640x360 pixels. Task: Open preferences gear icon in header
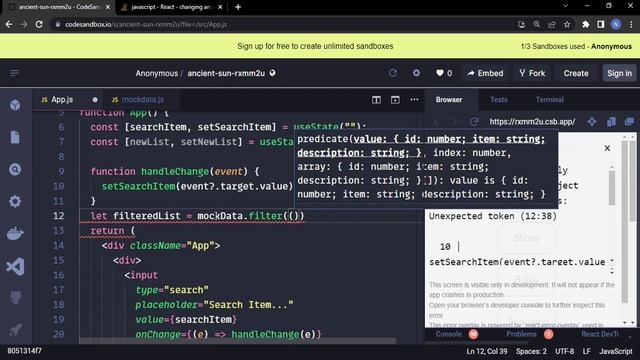(416, 73)
